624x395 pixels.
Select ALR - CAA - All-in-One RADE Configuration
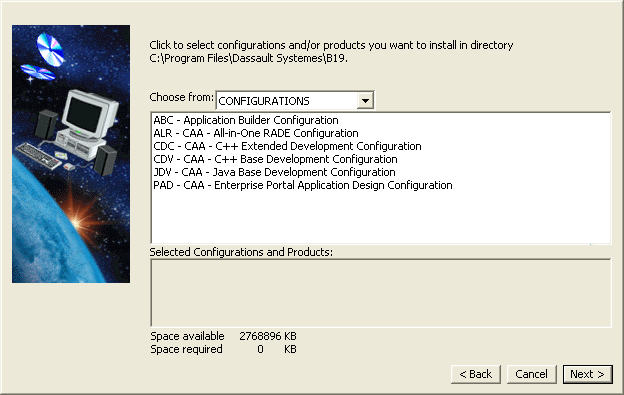coord(256,133)
